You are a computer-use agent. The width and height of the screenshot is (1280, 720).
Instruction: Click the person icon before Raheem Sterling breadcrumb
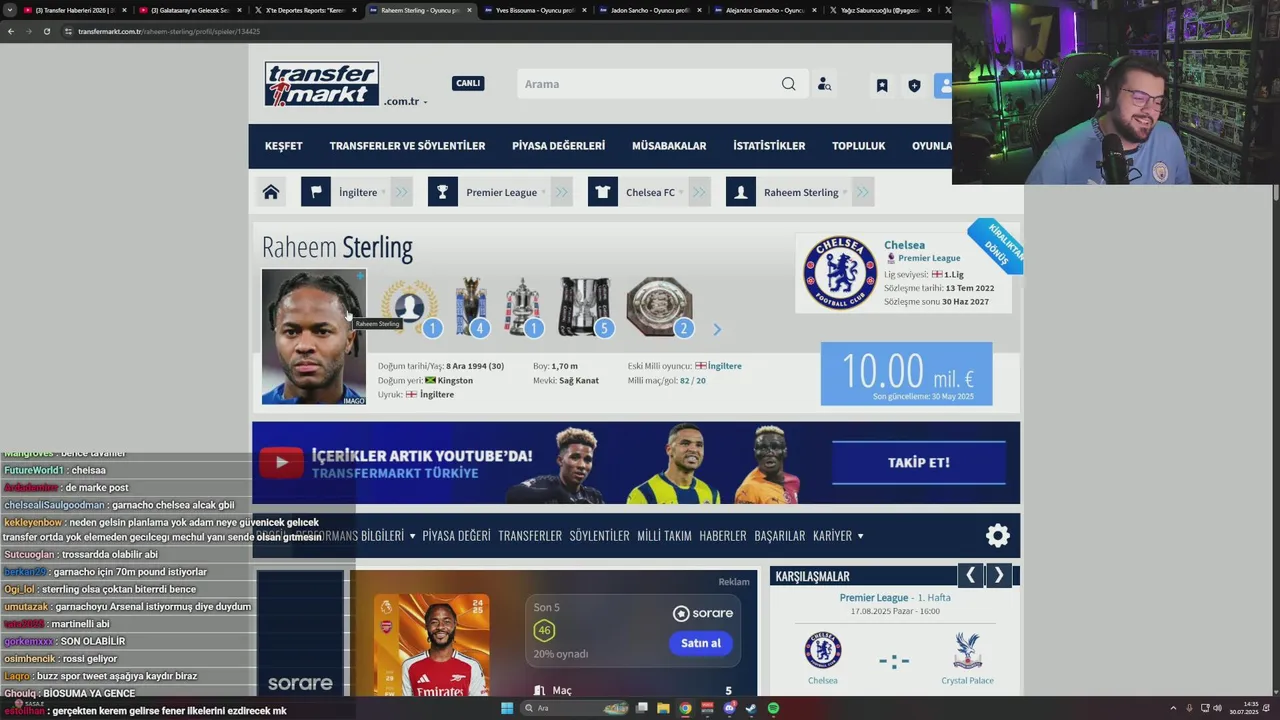coord(741,192)
